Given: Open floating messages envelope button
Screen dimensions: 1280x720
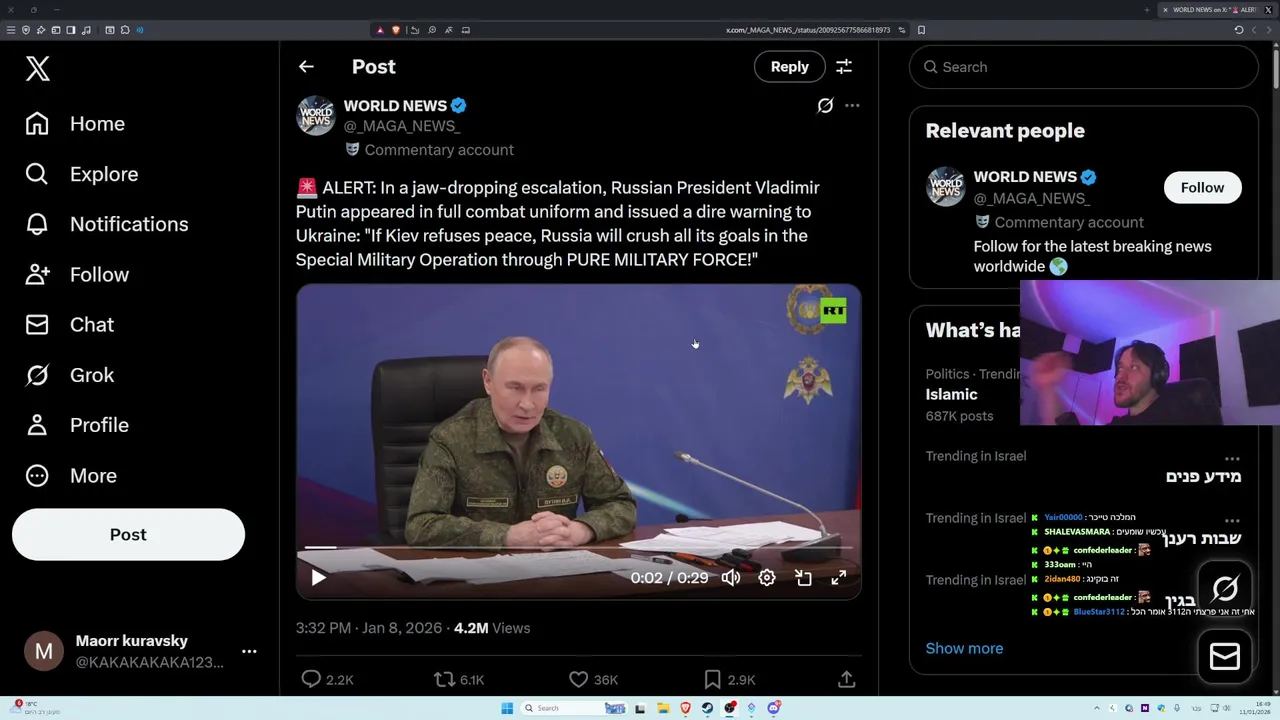Looking at the screenshot, I should 1225,656.
